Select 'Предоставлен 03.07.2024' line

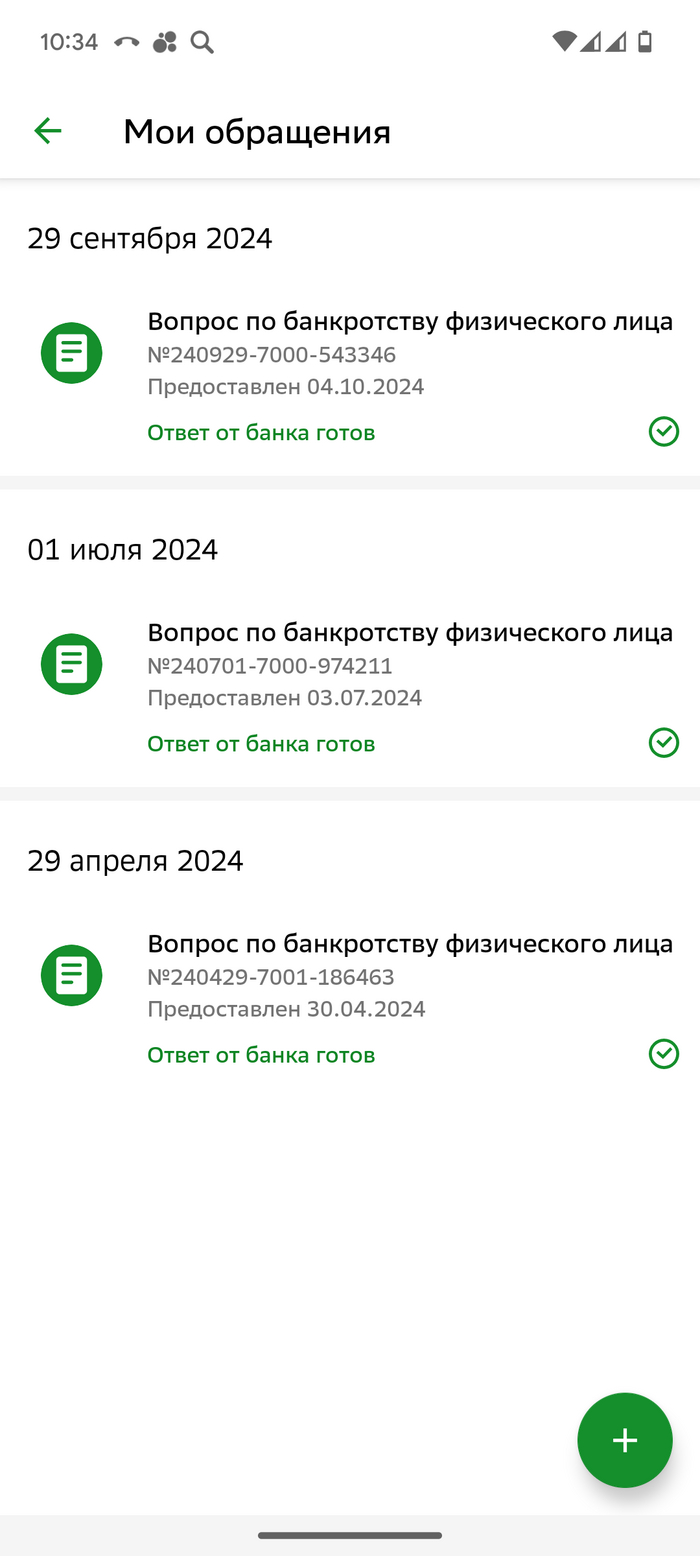pos(285,698)
